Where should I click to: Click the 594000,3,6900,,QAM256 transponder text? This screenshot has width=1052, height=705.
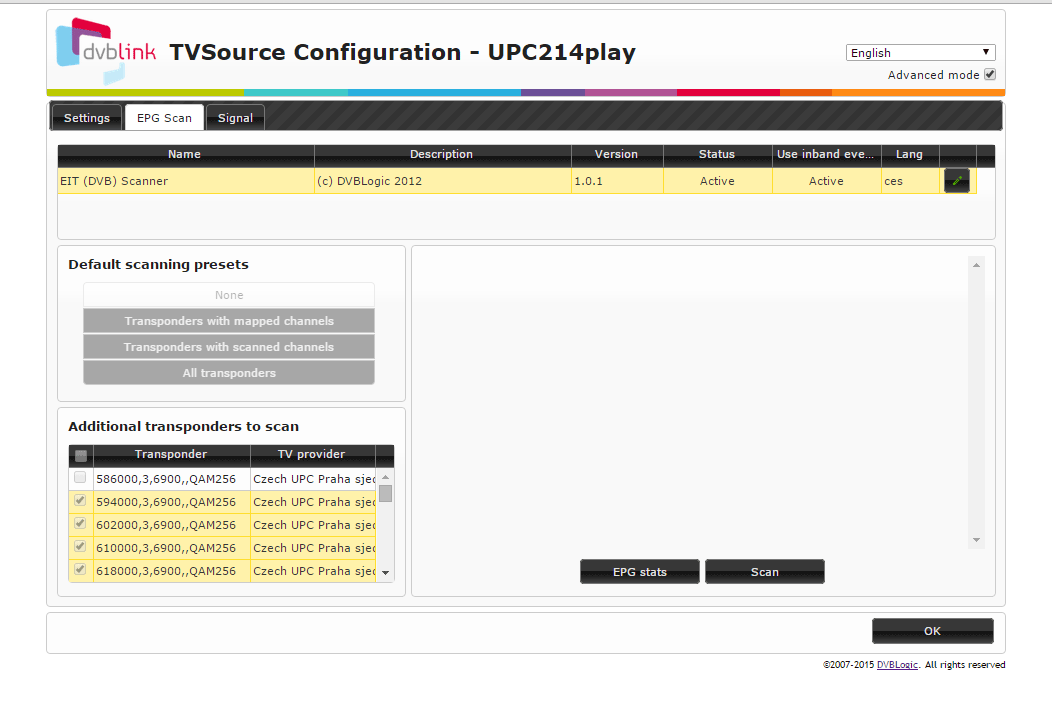(166, 502)
